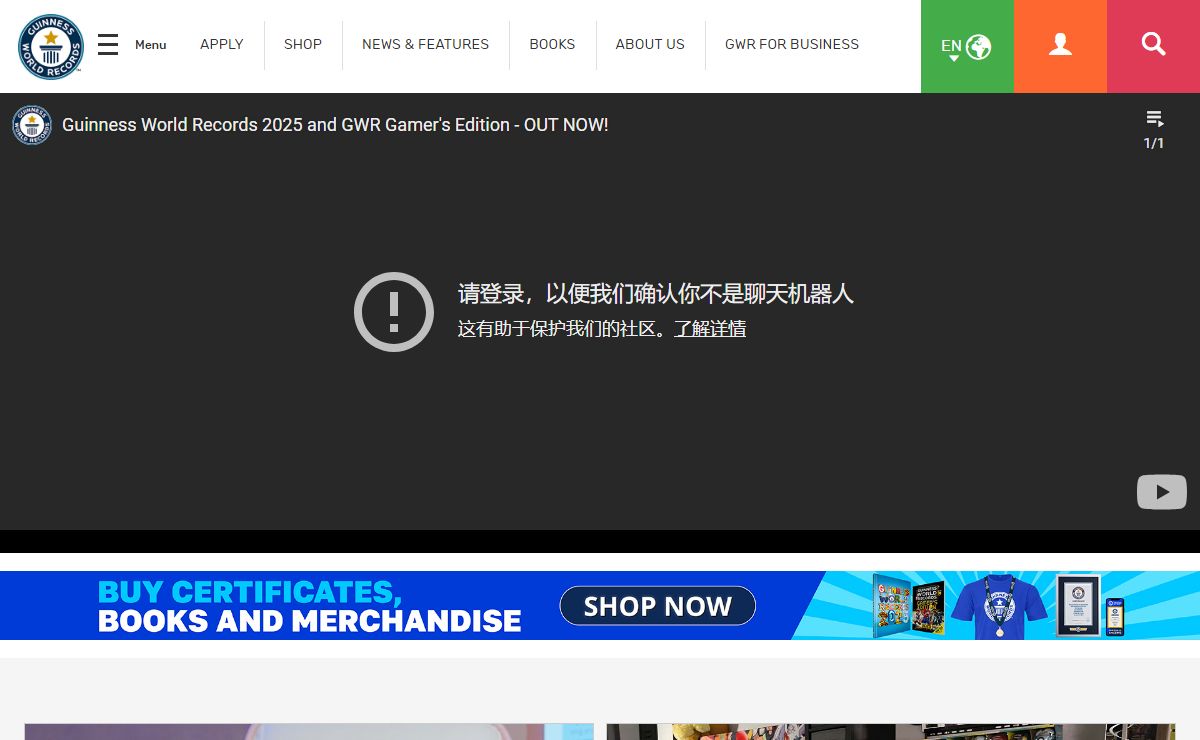Open the APPLY menu item

click(222, 44)
